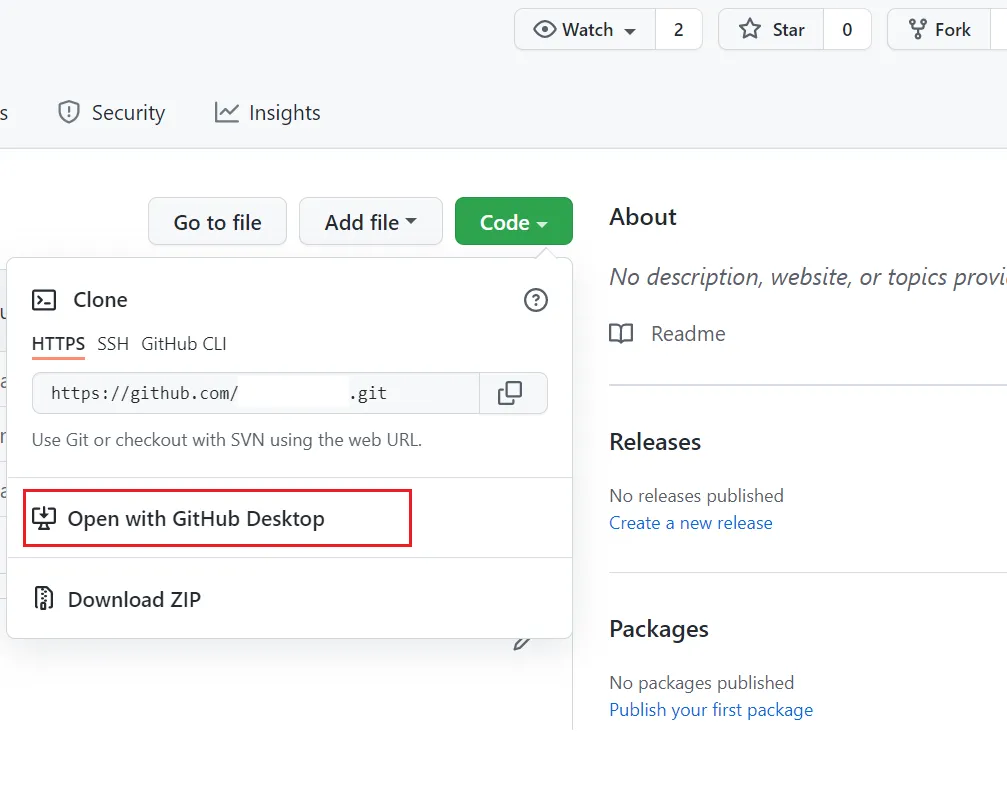Click the clone URL input field
Image resolution: width=1007 pixels, height=797 pixels.
click(256, 393)
